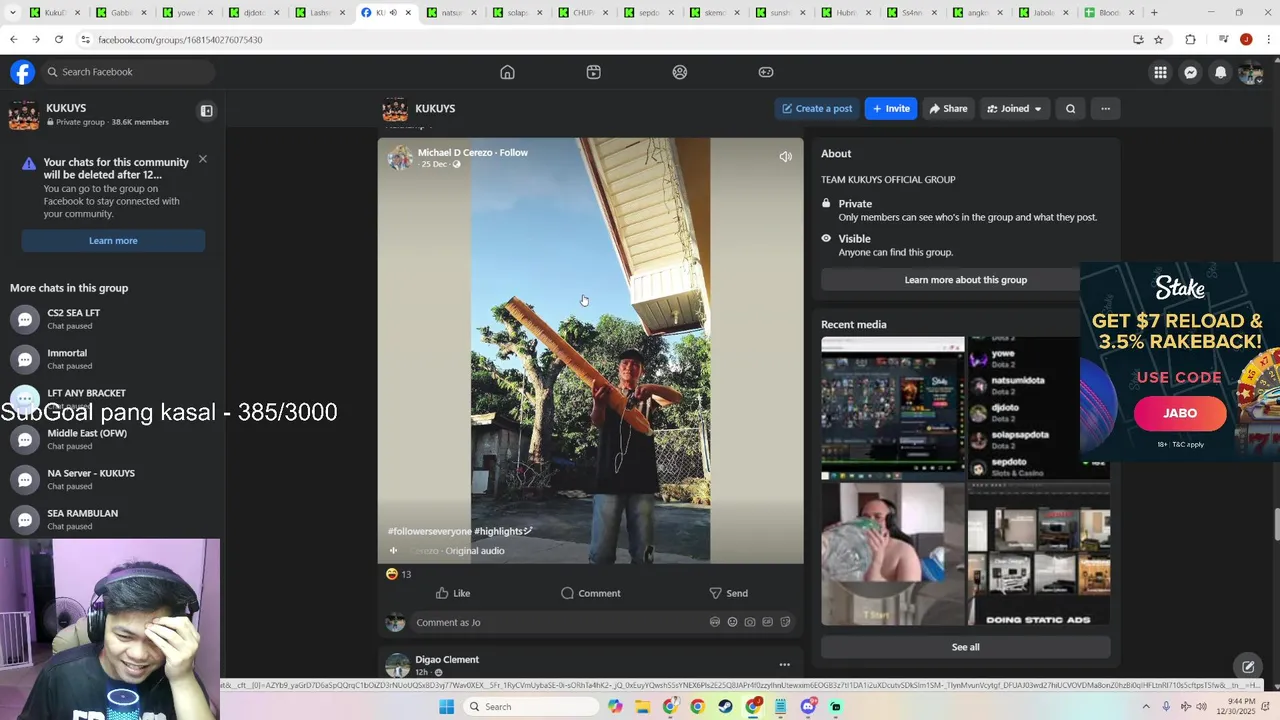Image resolution: width=1280 pixels, height=720 pixels.
Task: Search within the KUKUYS group
Action: point(1070,108)
